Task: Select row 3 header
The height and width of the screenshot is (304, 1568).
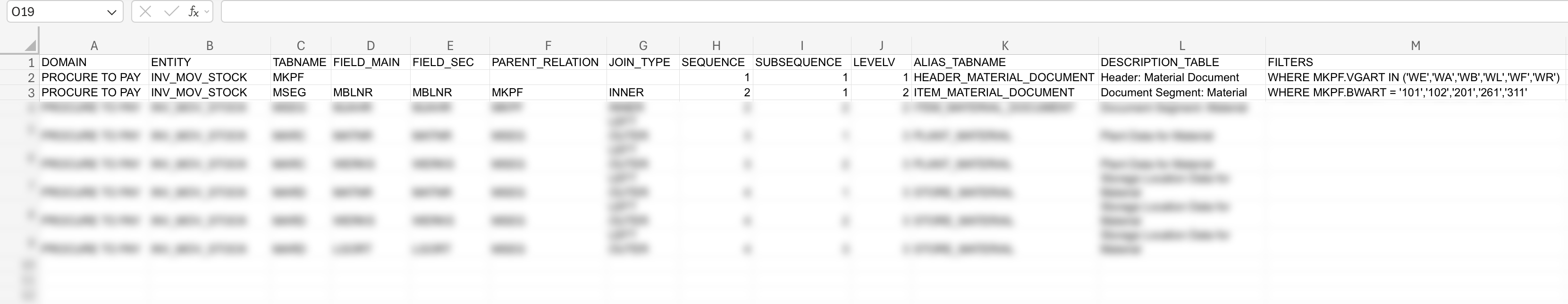Action: click(x=30, y=93)
